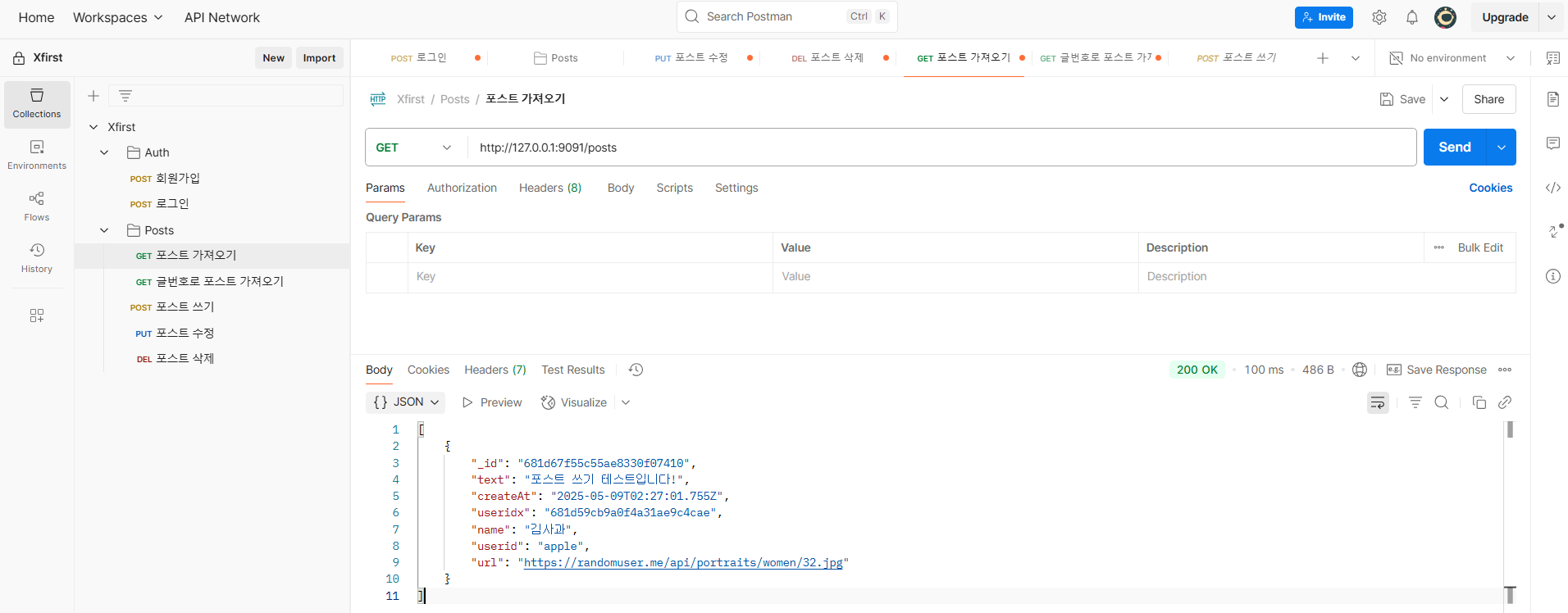The image size is (1568, 613).
Task: Open the response Cookies tab
Action: point(428,370)
